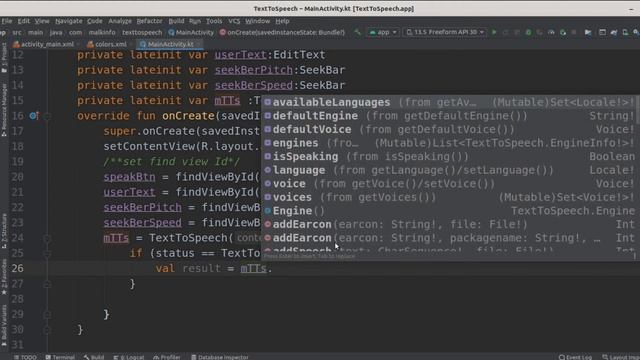
Task: Select the language completion suggestion
Action: tap(448, 170)
